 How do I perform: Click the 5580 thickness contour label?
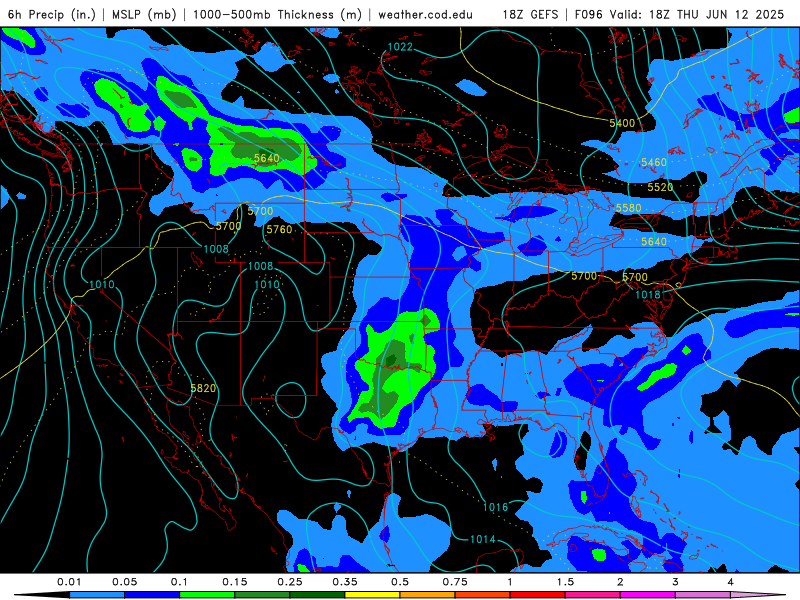coord(628,208)
